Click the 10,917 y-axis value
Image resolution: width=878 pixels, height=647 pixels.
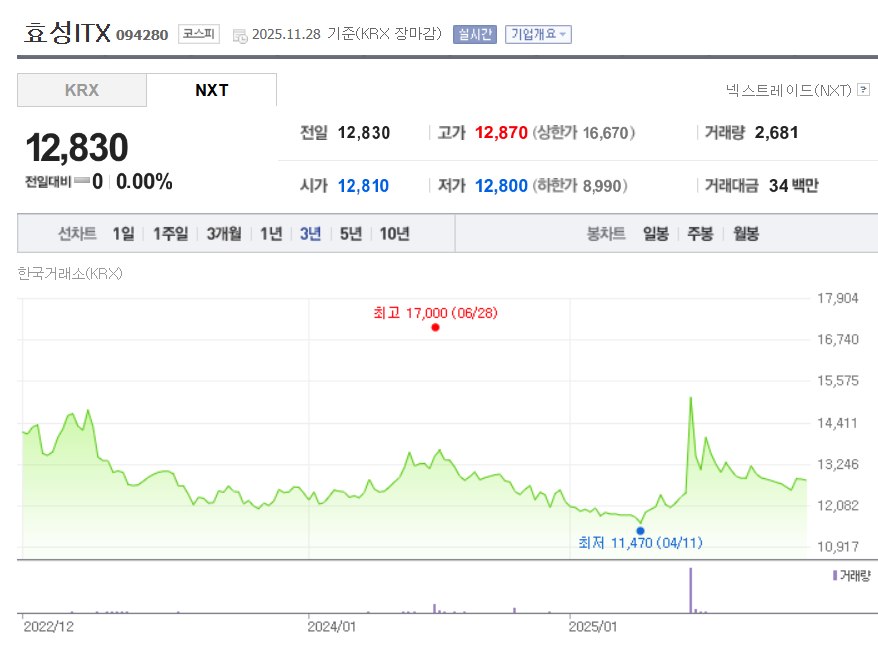point(838,547)
